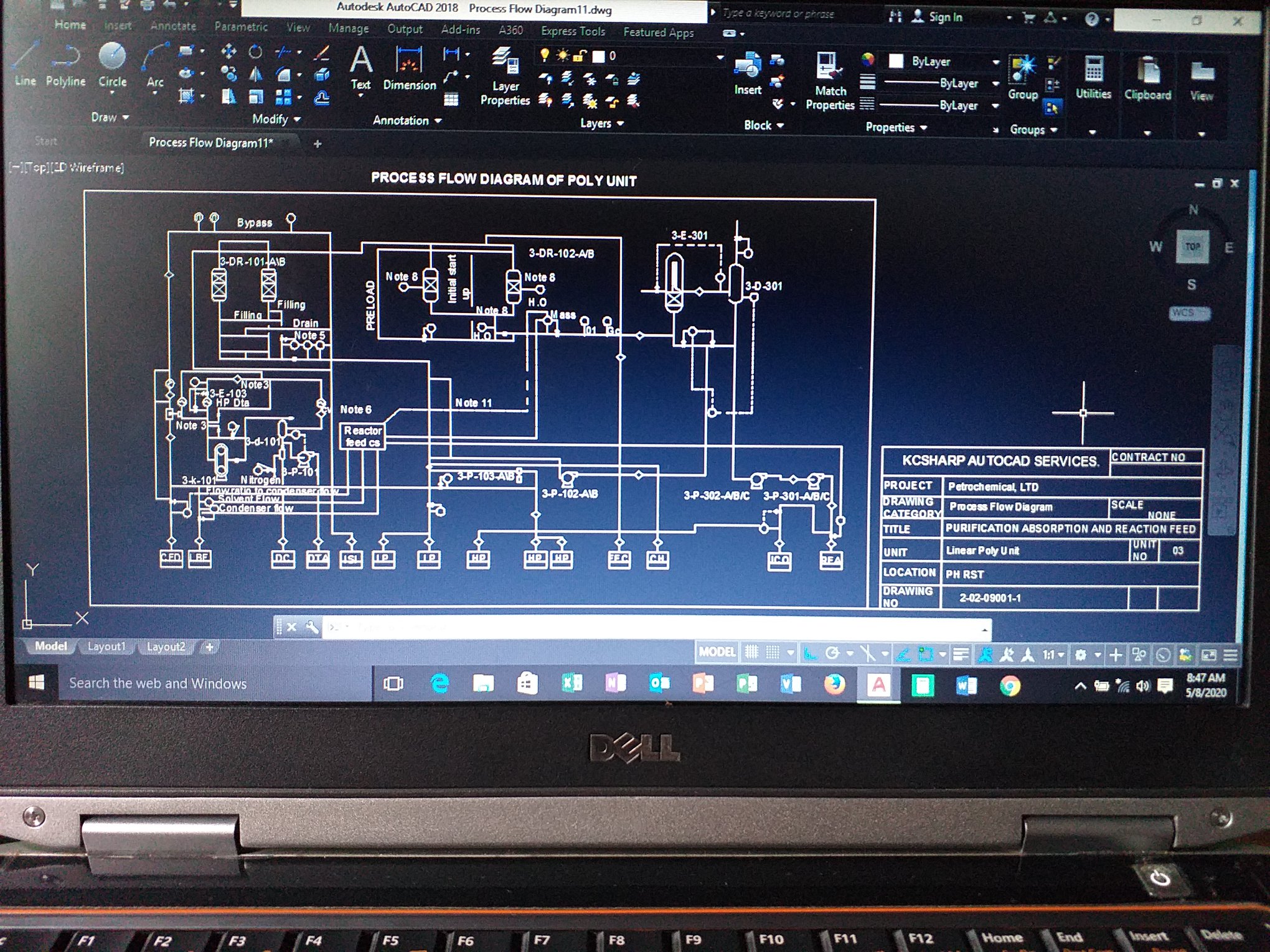Open the Express Tools ribbon tab
The height and width of the screenshot is (952, 1270).
573,31
